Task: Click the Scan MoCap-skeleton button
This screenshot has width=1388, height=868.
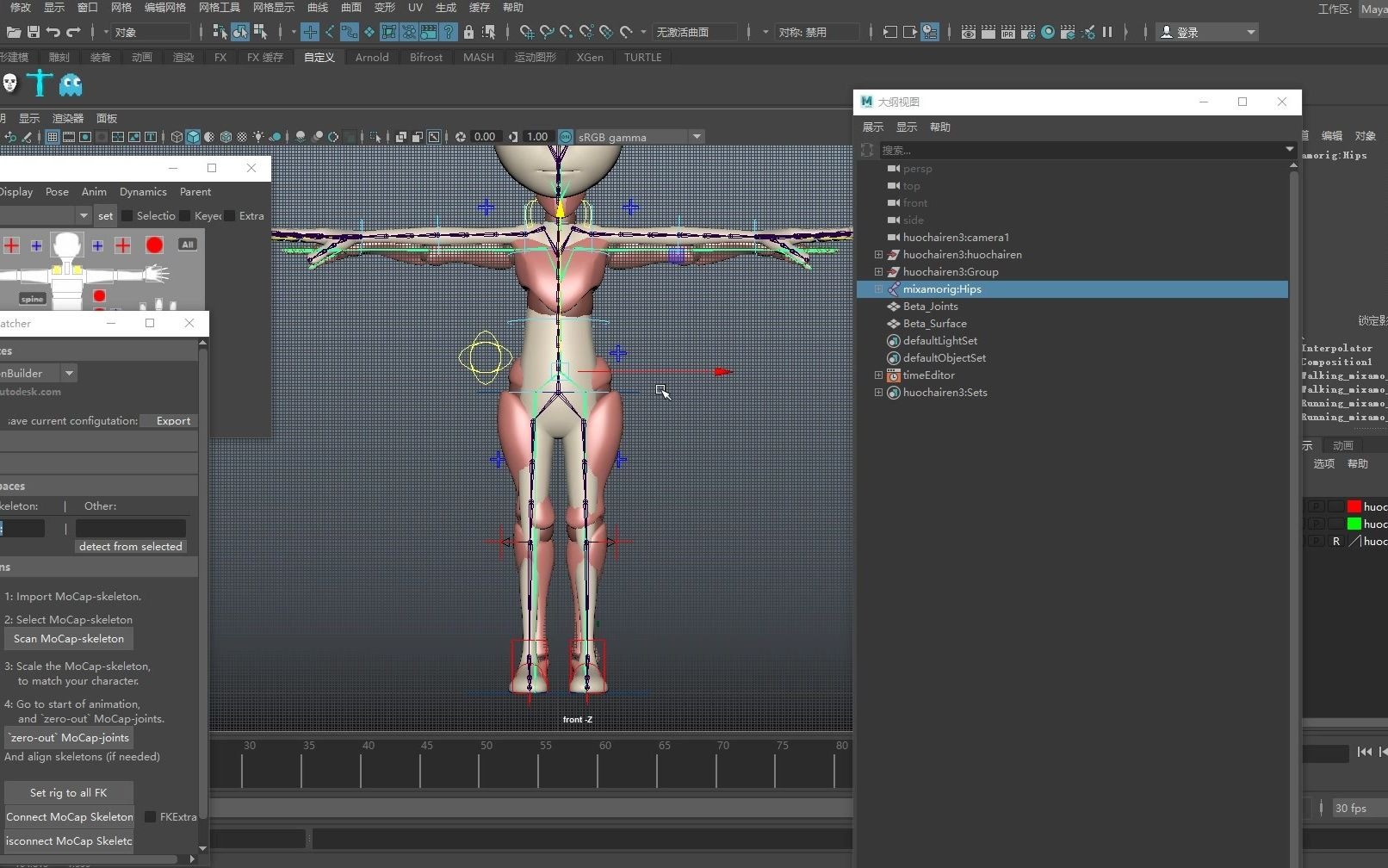Action: (69, 639)
